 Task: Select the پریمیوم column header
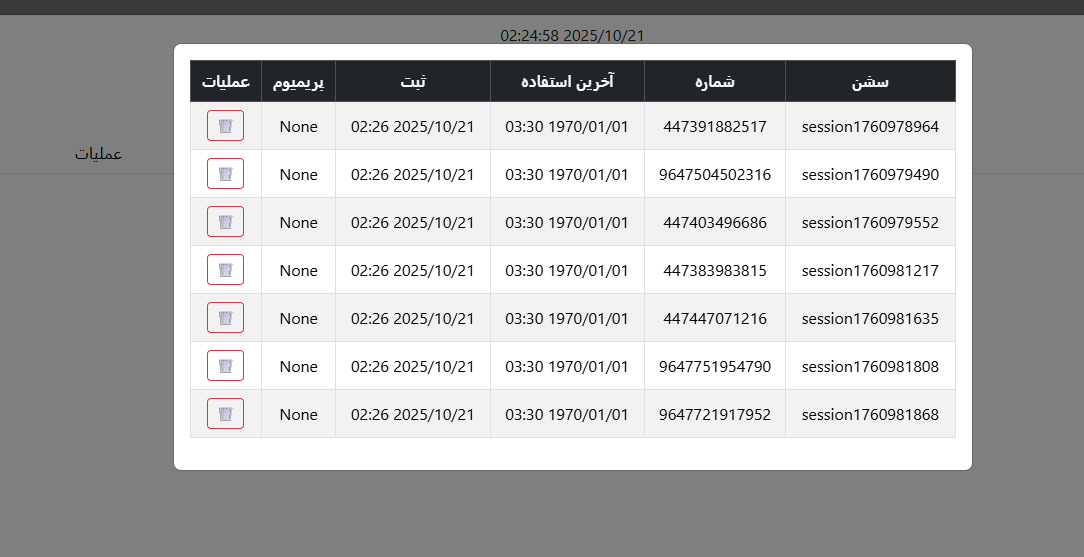[x=298, y=81]
